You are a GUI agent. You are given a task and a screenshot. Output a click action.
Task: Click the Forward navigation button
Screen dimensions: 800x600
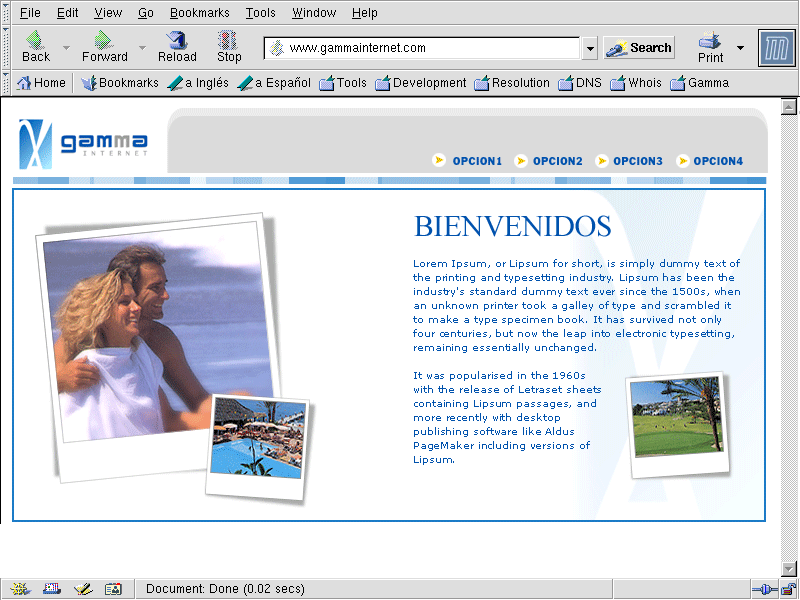[104, 46]
